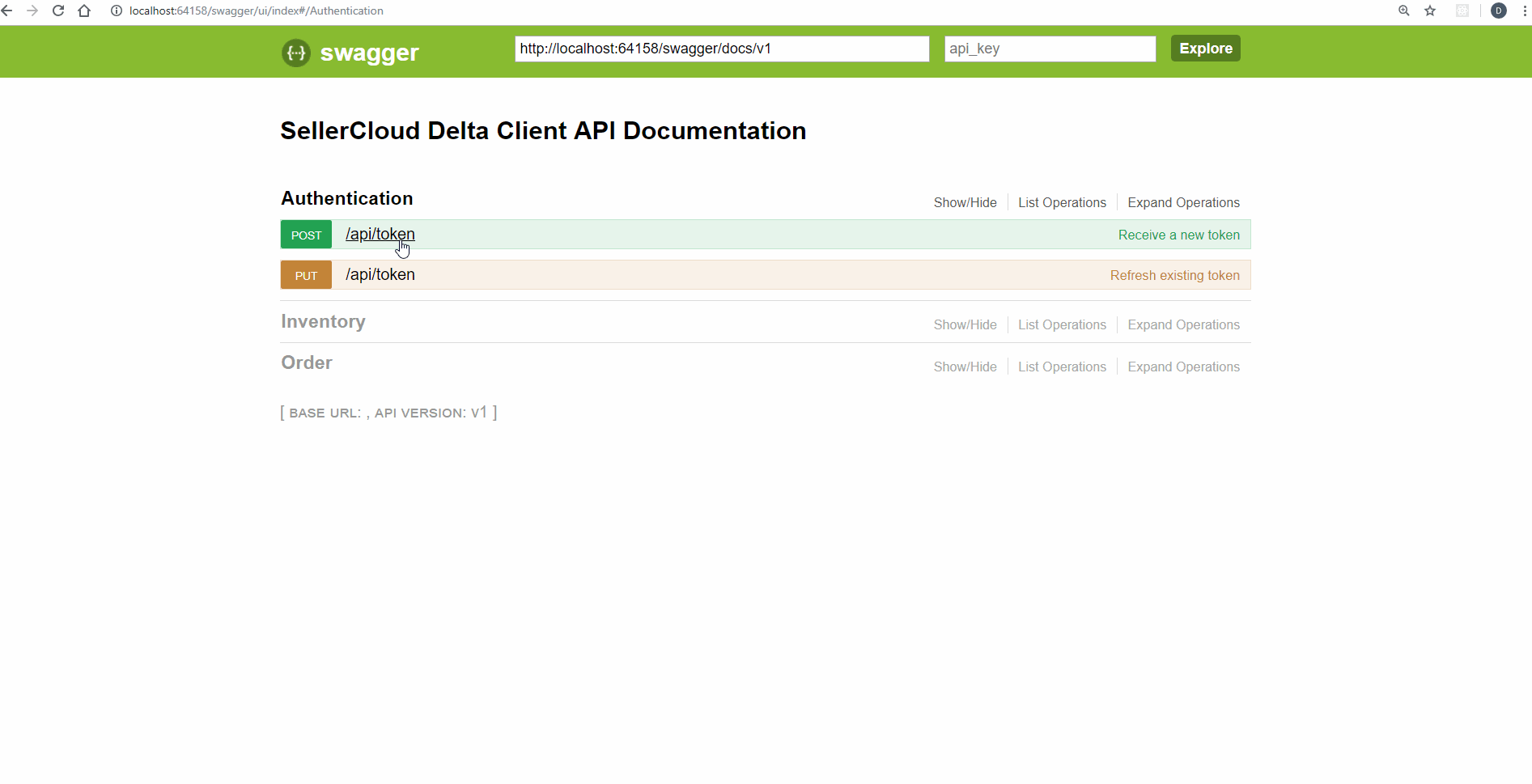The image size is (1532, 784).
Task: Expand the Inventory section heading
Action: click(x=323, y=321)
